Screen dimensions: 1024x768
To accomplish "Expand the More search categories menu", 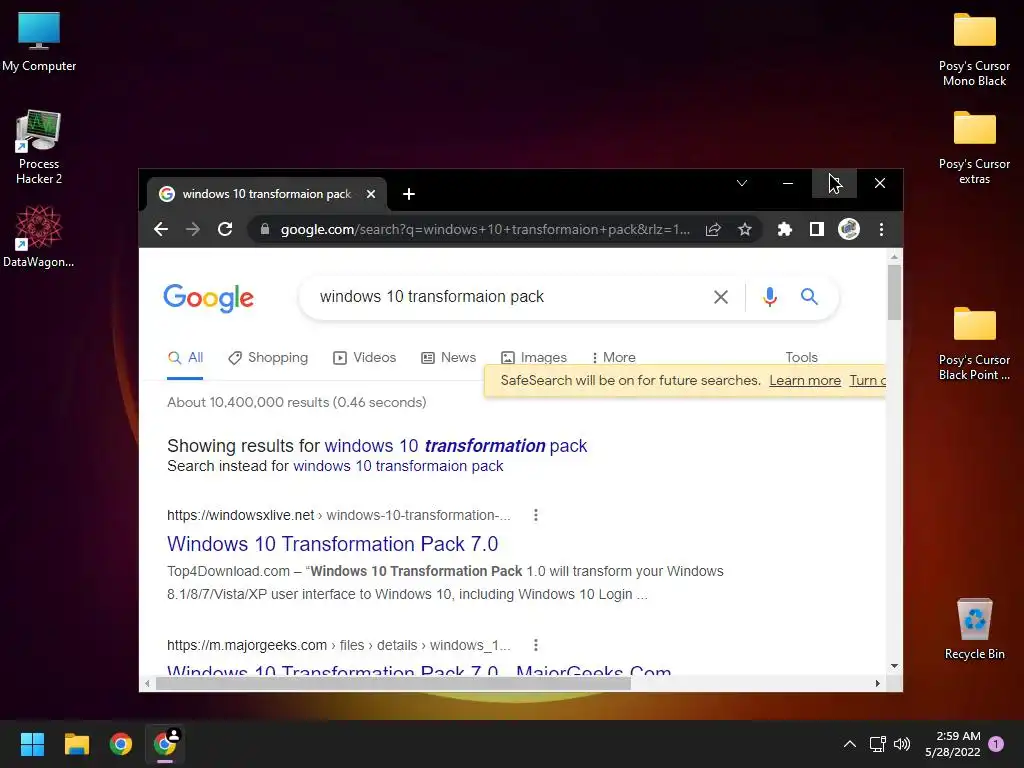I will pyautogui.click(x=613, y=357).
